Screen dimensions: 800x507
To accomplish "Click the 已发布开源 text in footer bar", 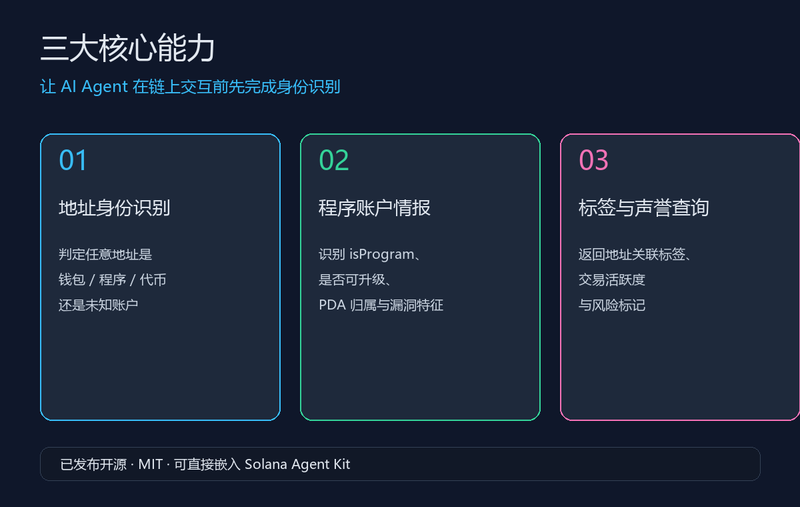I will click(93, 464).
